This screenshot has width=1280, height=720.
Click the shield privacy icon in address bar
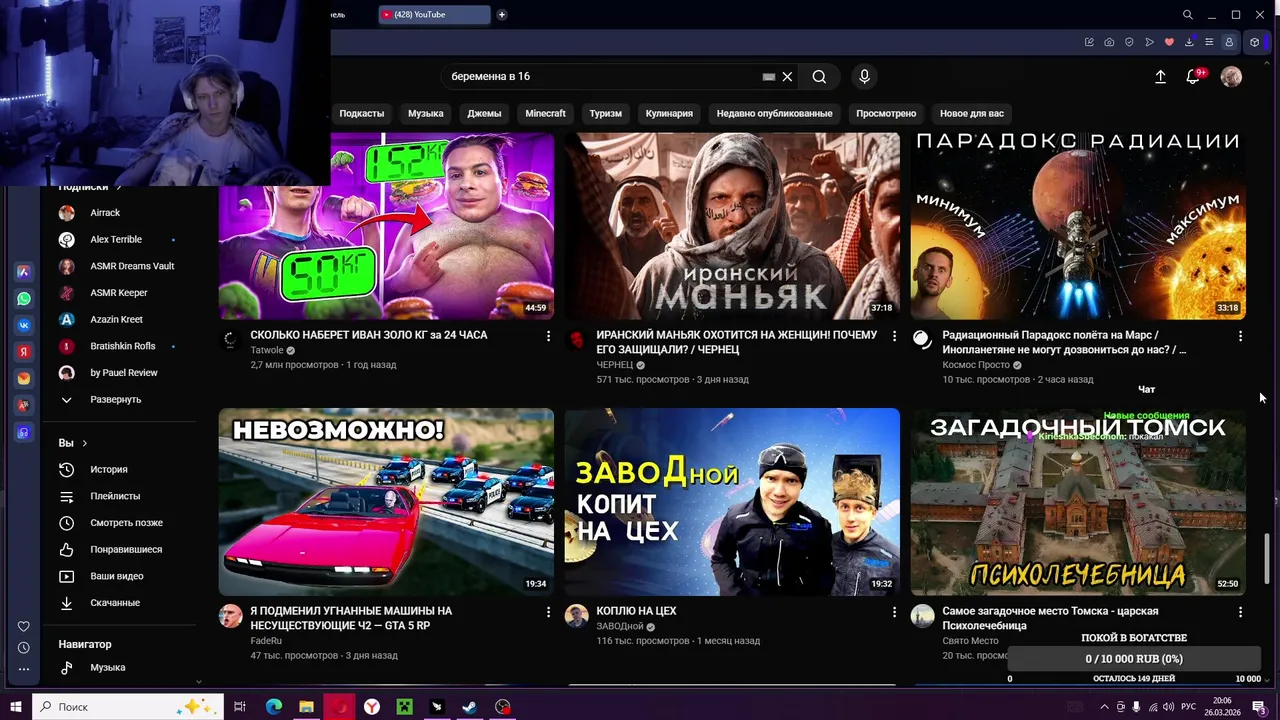click(1129, 42)
